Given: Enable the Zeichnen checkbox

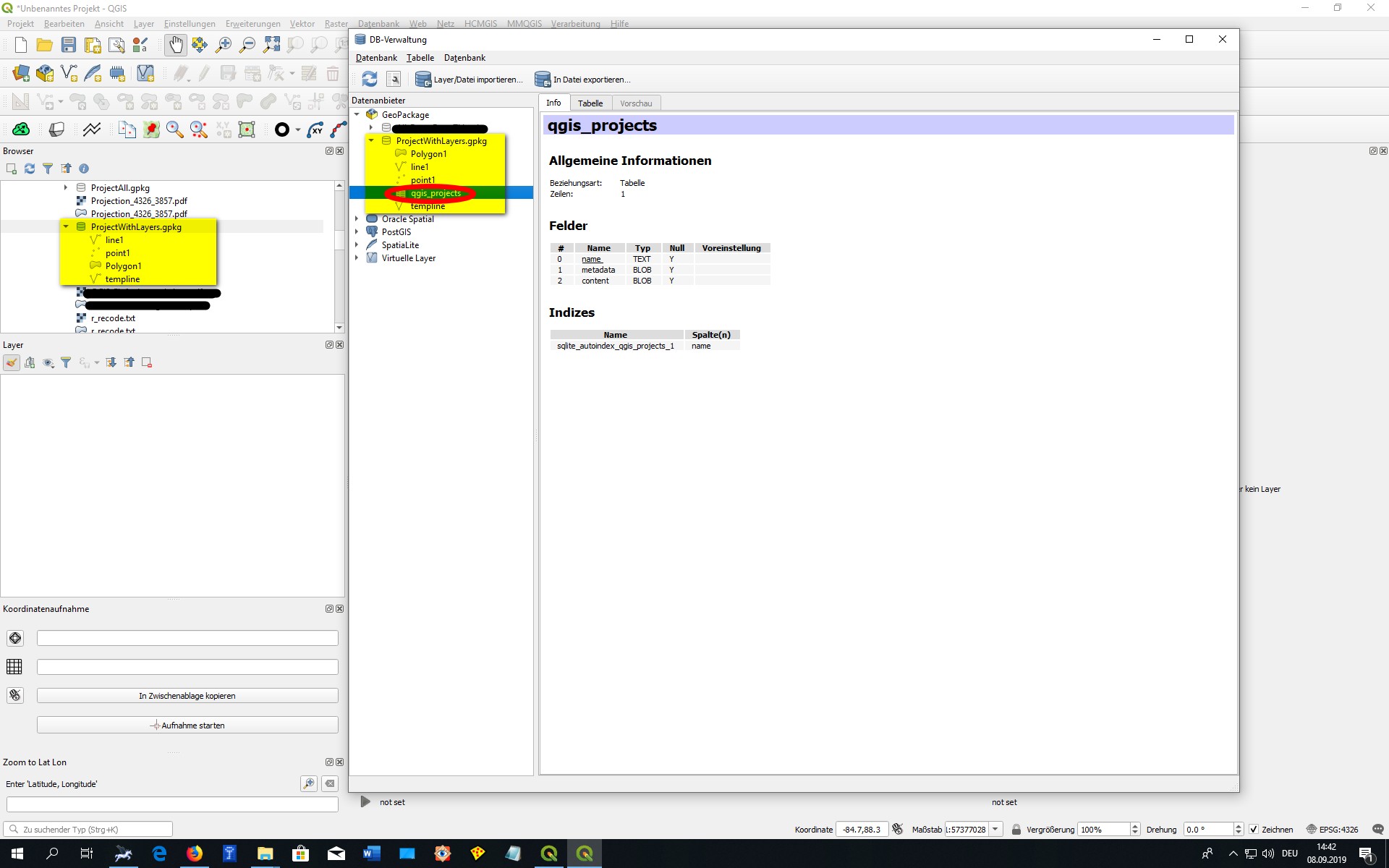Looking at the screenshot, I should coord(1254,830).
